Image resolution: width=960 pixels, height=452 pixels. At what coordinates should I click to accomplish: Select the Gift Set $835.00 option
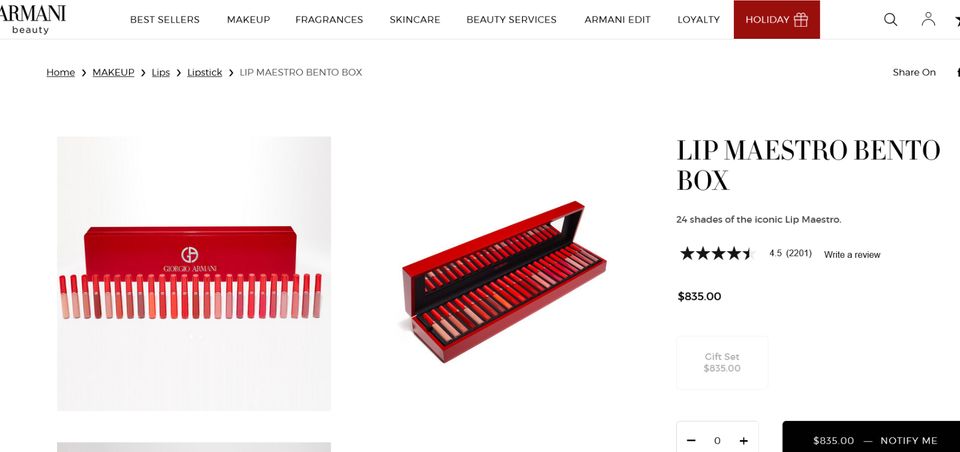point(722,362)
